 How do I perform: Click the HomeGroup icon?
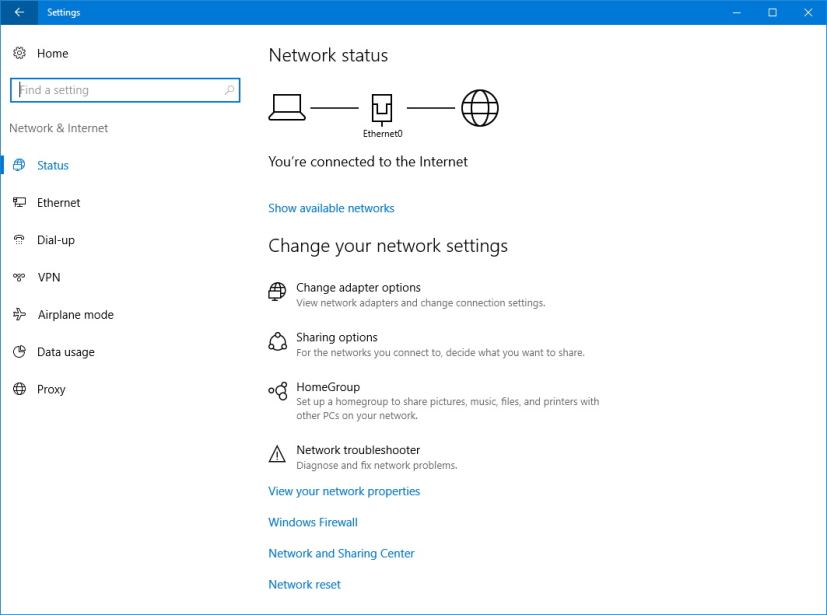point(278,391)
